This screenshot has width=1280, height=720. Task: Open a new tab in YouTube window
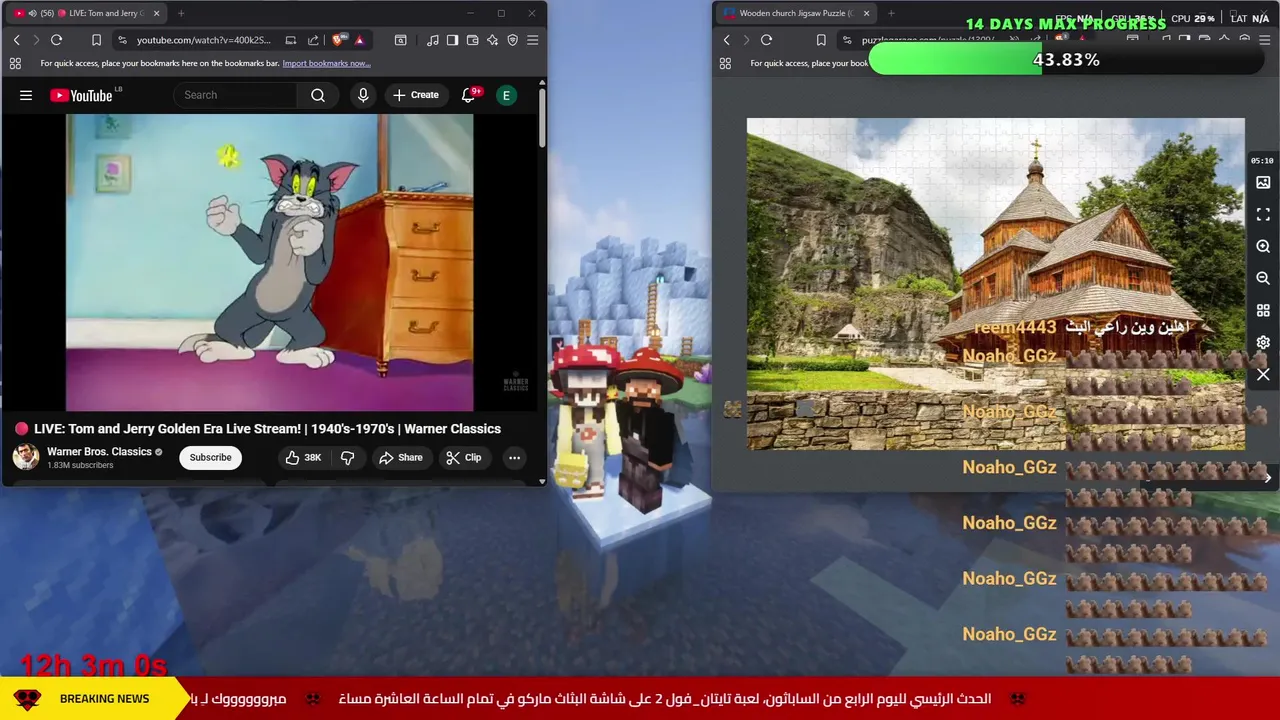181,13
